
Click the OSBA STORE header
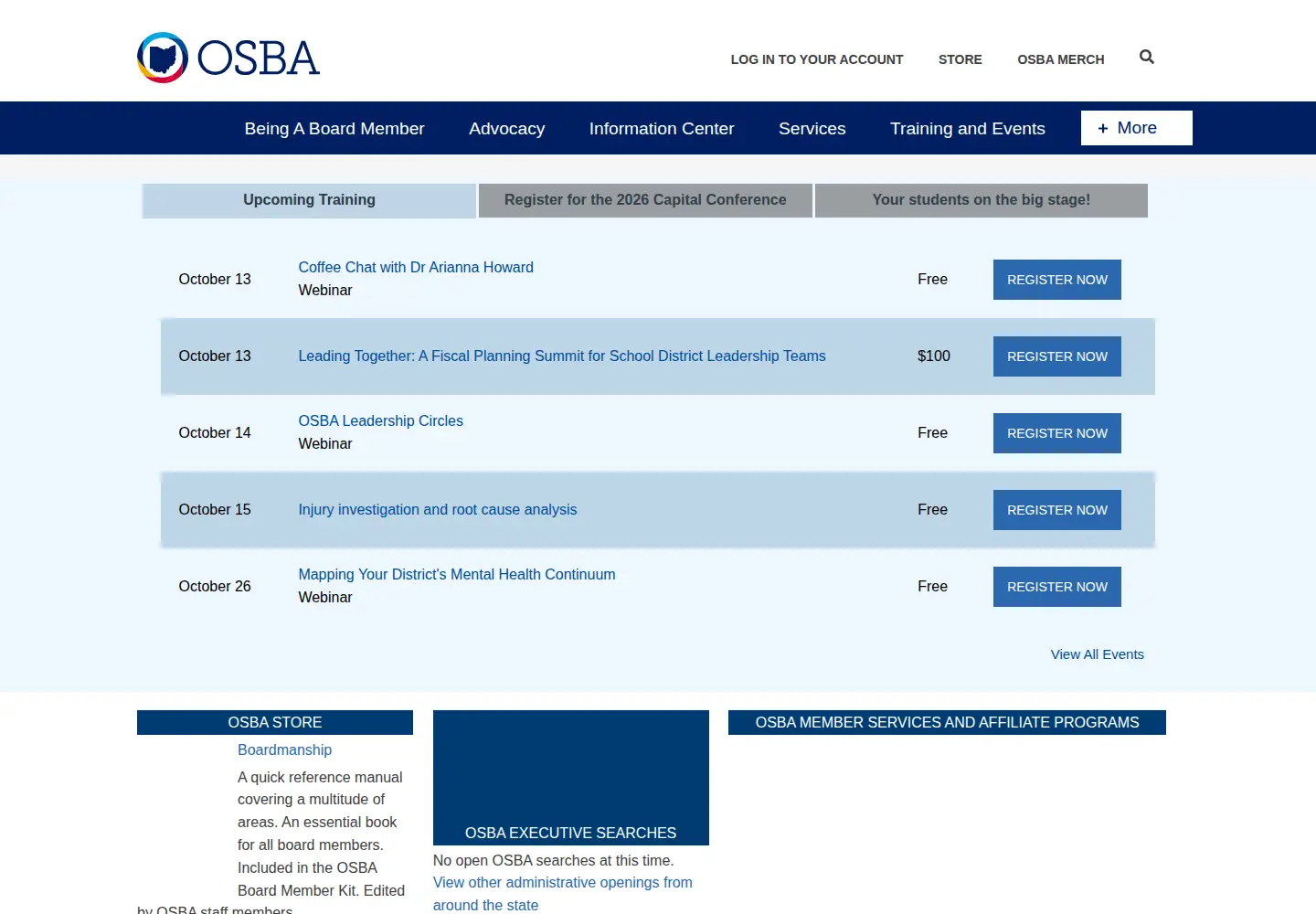[275, 722]
